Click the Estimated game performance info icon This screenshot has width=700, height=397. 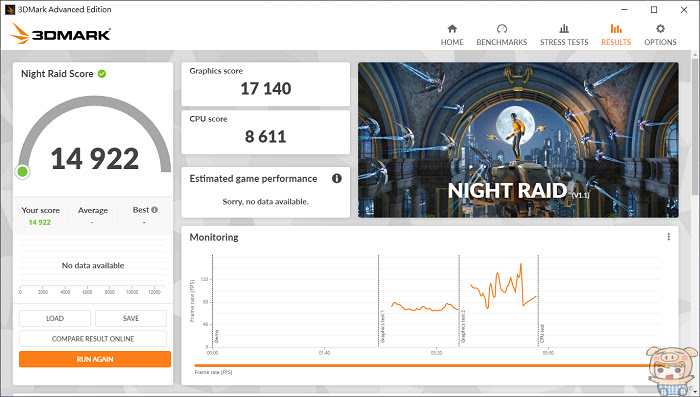coord(337,179)
